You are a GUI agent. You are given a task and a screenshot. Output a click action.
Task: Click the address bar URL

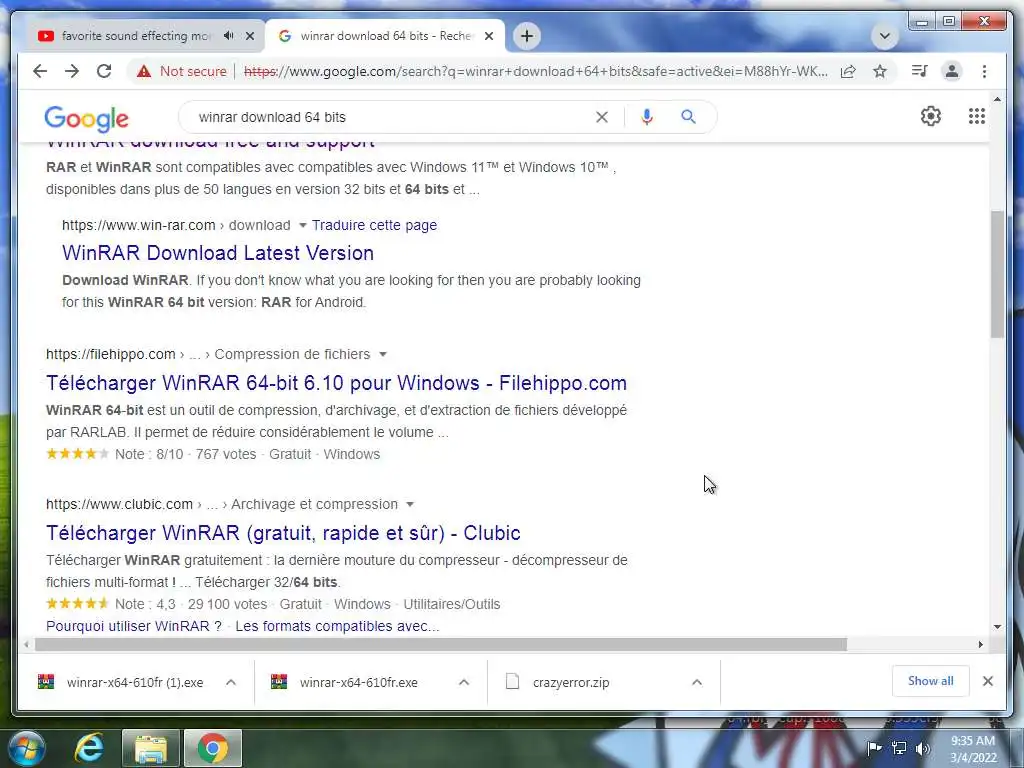(x=536, y=71)
